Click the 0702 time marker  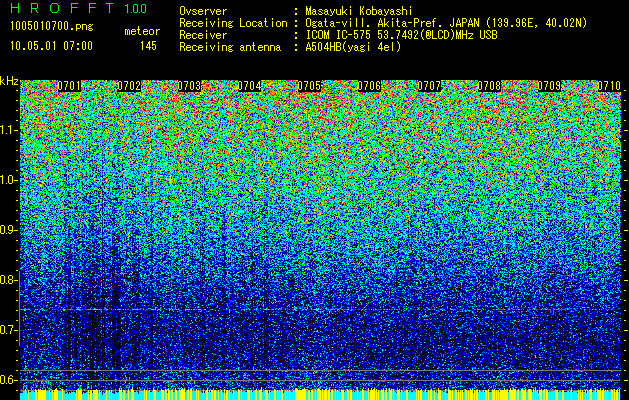(129, 86)
